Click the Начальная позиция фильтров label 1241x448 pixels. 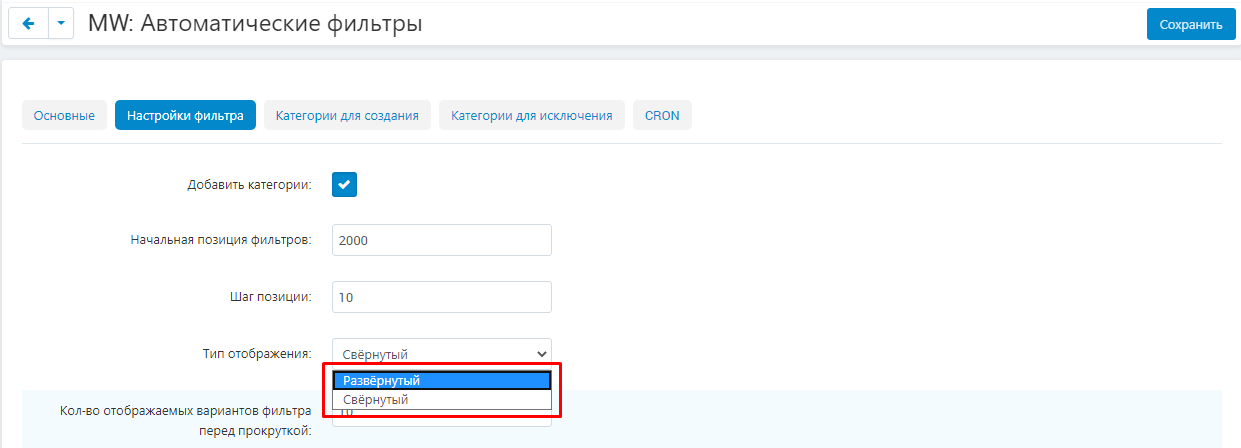(221, 240)
